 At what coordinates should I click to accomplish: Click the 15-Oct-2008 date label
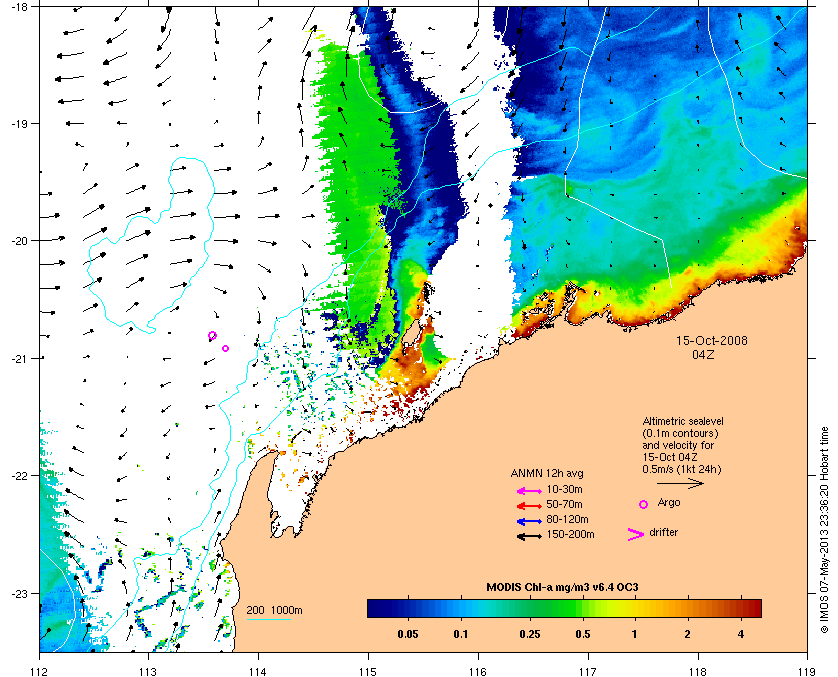tap(712, 340)
